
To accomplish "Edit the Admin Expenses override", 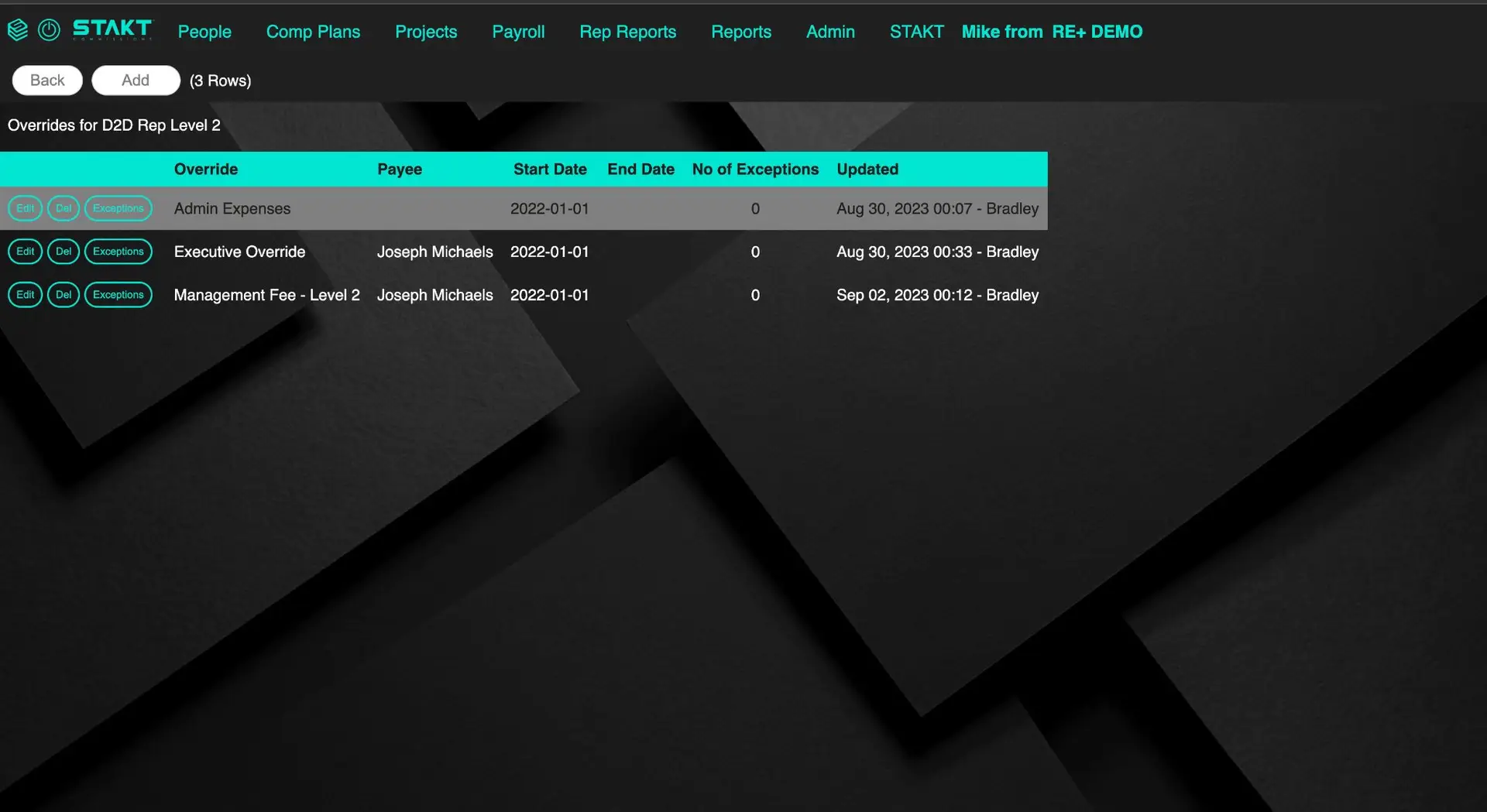I will click(25, 208).
